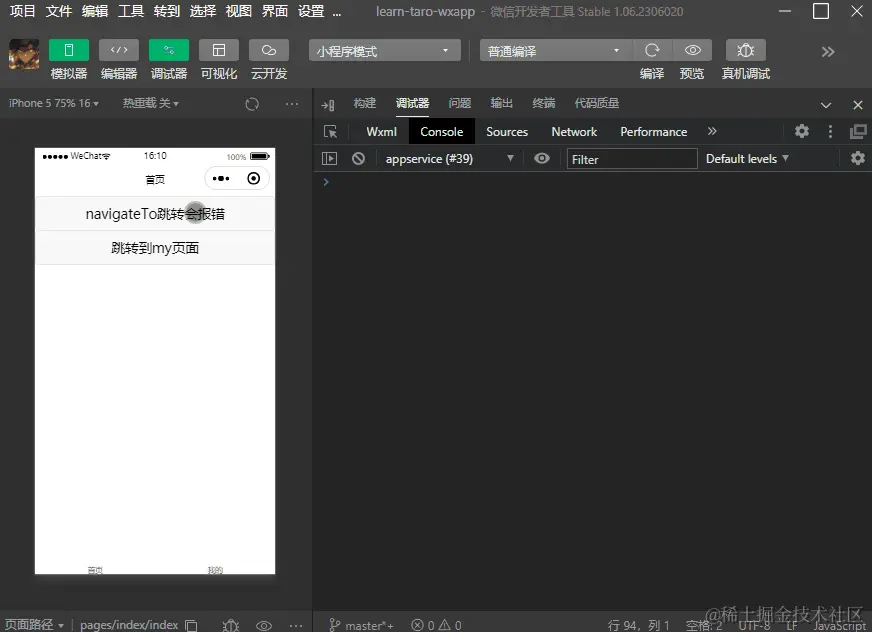Open DevTools settings gear
872x632 pixels.
coord(802,131)
